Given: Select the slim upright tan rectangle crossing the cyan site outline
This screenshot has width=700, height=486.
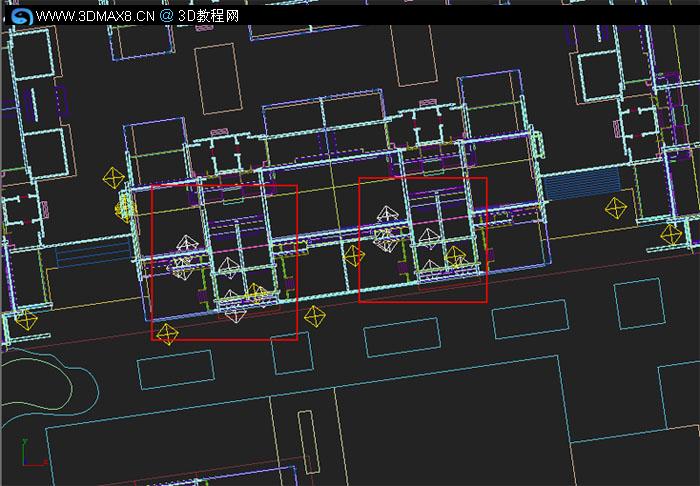Looking at the screenshot, I should click(x=308, y=442).
